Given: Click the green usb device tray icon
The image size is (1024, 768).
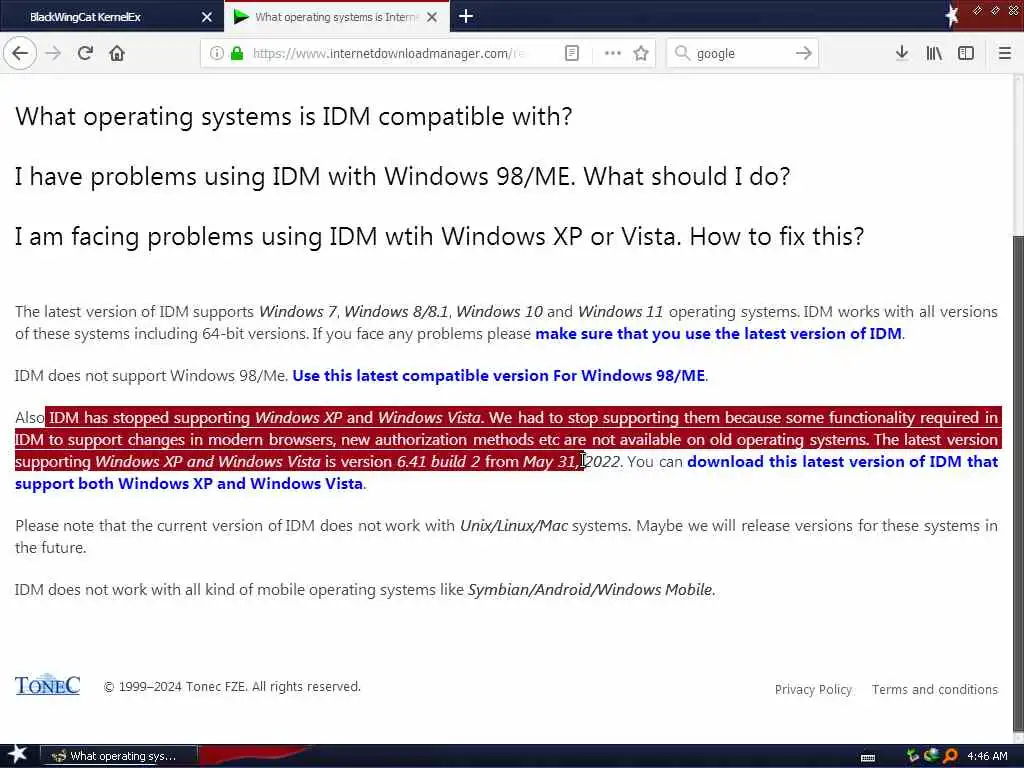Looking at the screenshot, I should point(913,756).
